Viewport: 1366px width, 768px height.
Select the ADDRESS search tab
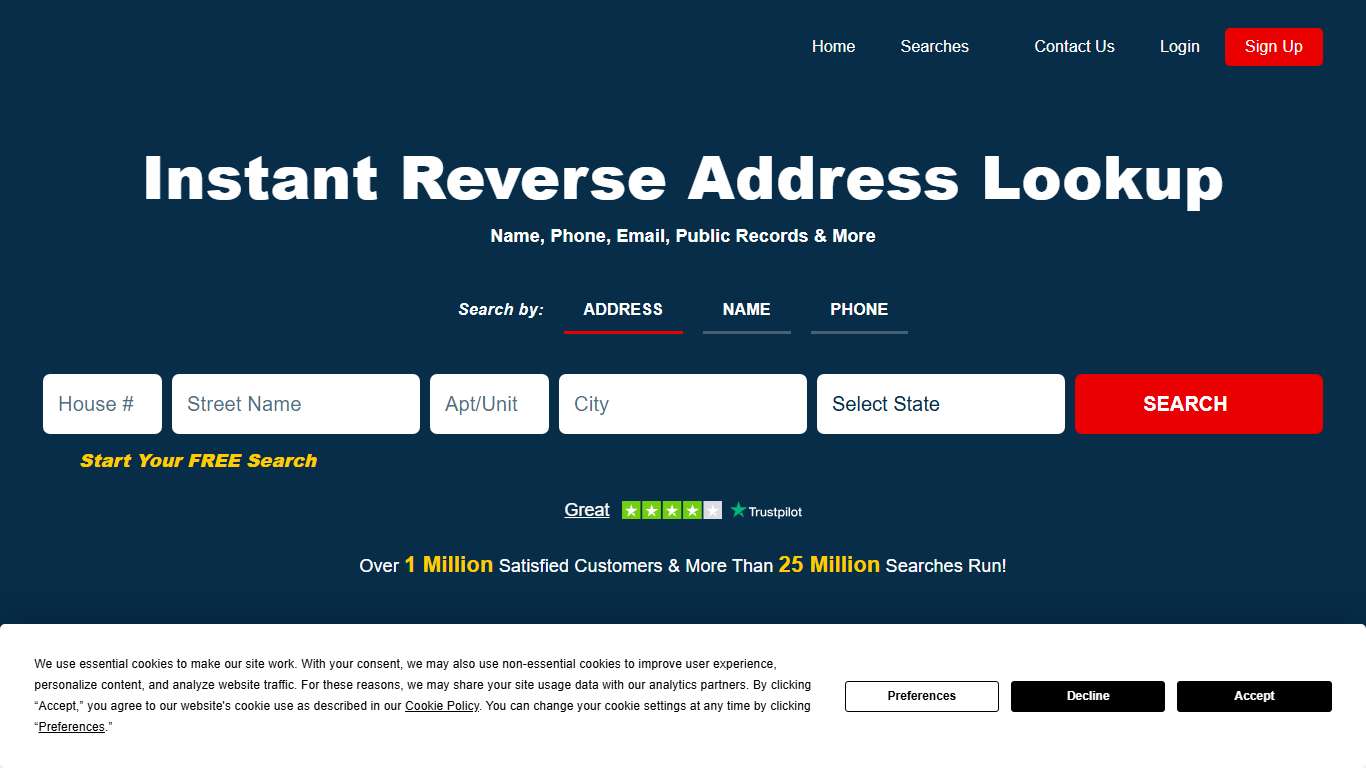pyautogui.click(x=623, y=310)
